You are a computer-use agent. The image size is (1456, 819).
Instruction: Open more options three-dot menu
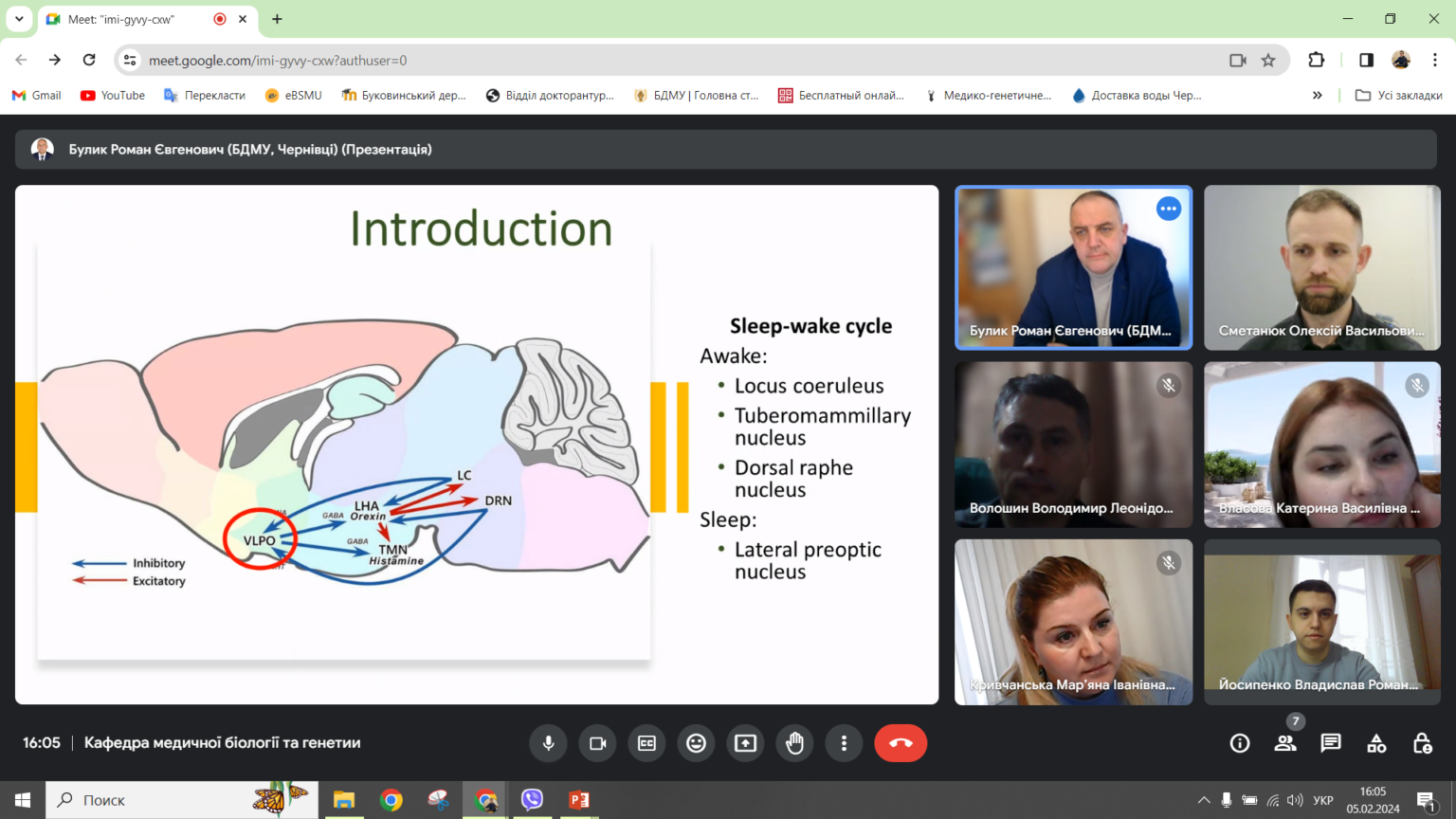pos(844,743)
